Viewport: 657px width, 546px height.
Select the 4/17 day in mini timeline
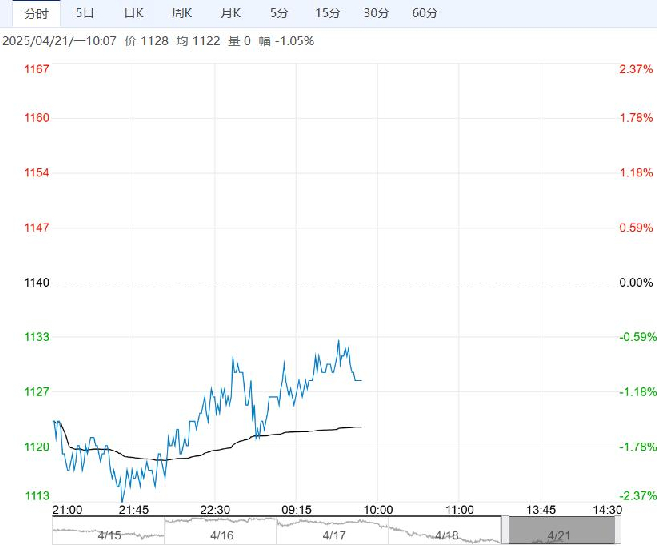[333, 531]
